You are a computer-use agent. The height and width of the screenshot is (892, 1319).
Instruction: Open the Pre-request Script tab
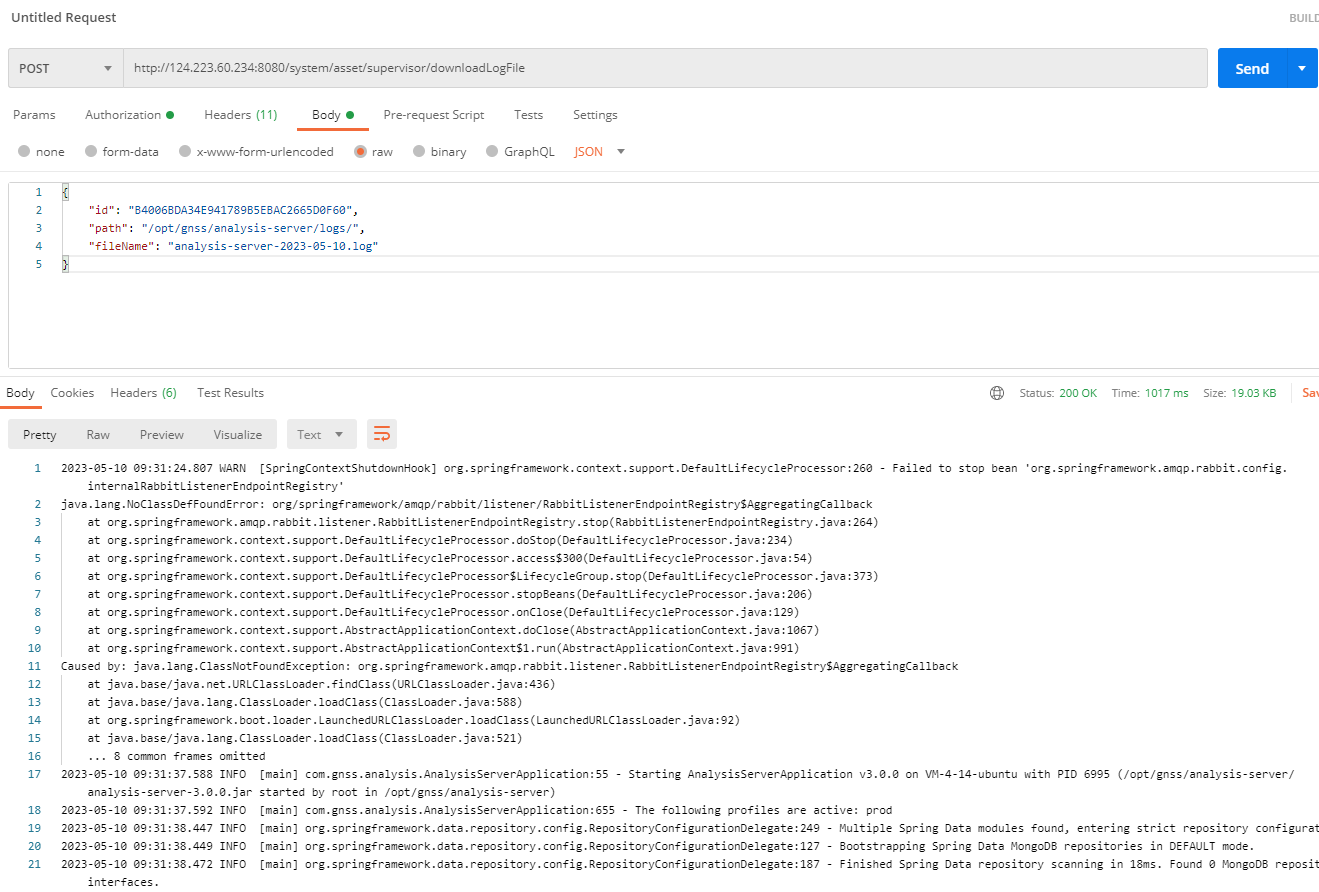433,115
